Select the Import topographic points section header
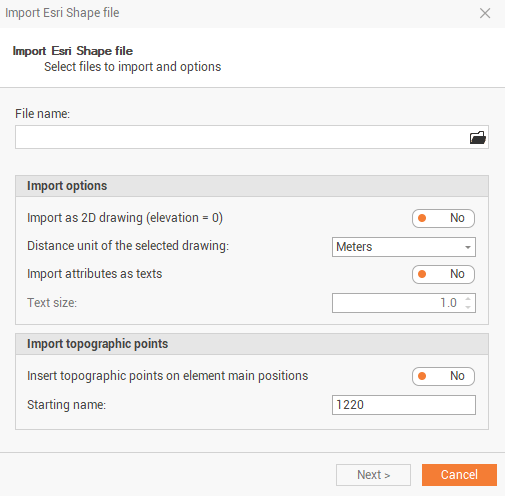This screenshot has height=496, width=505. tap(252, 344)
